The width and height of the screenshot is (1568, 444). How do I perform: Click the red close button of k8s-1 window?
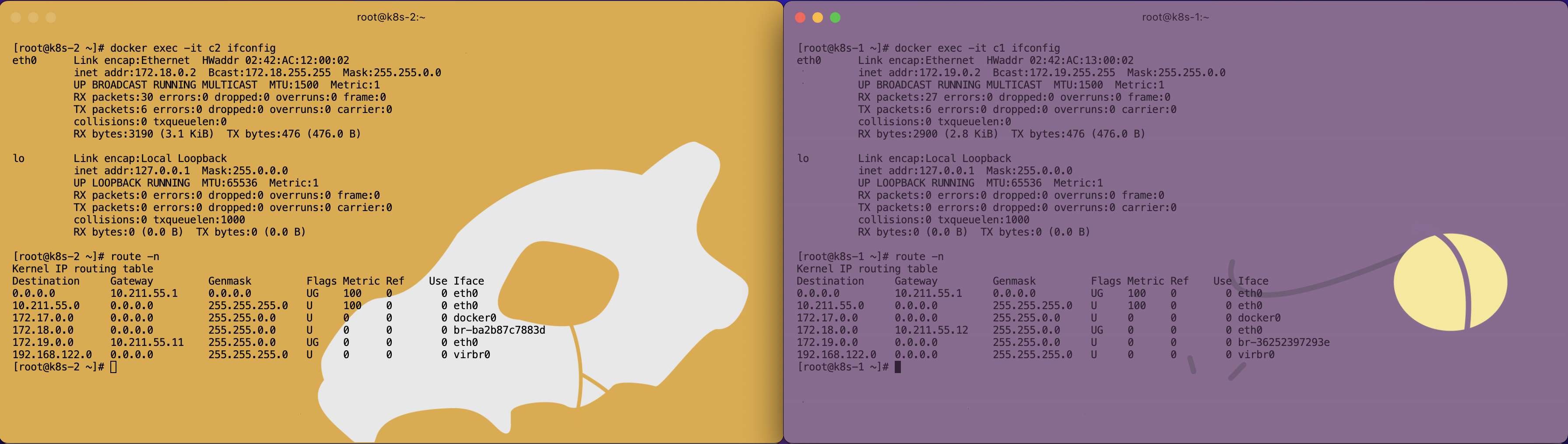801,18
